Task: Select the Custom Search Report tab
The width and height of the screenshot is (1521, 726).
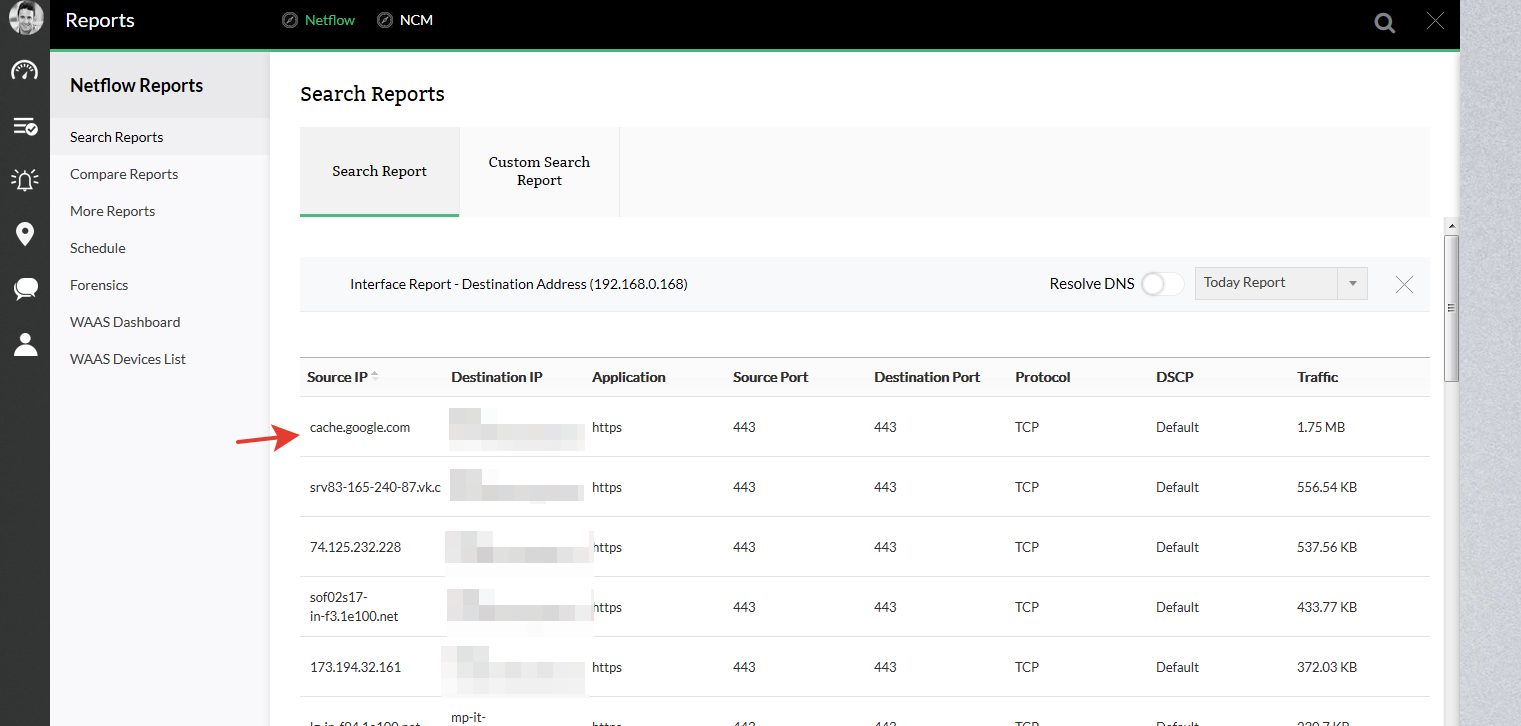Action: (x=540, y=171)
